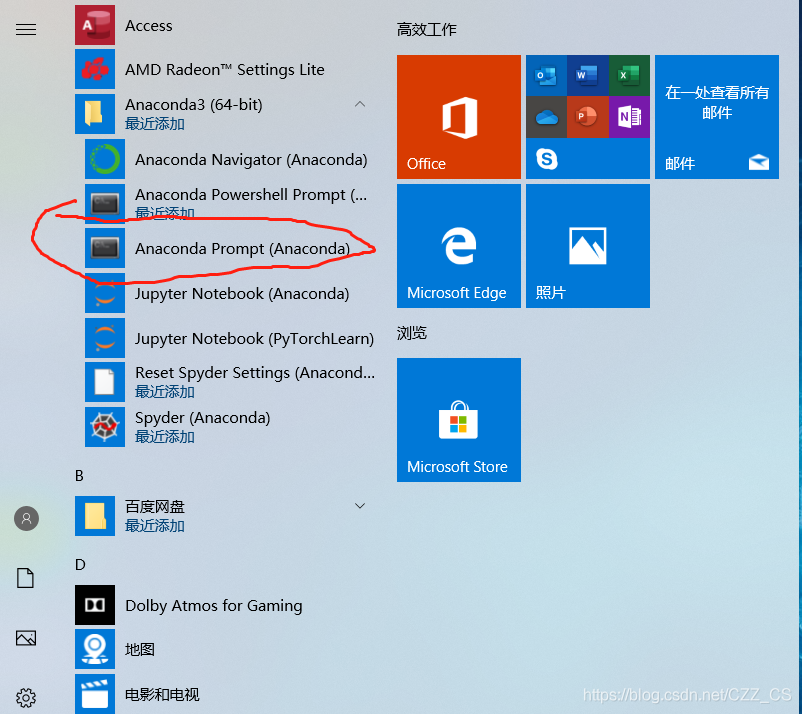Open the Excel tile icon
The height and width of the screenshot is (714, 802).
click(x=629, y=76)
